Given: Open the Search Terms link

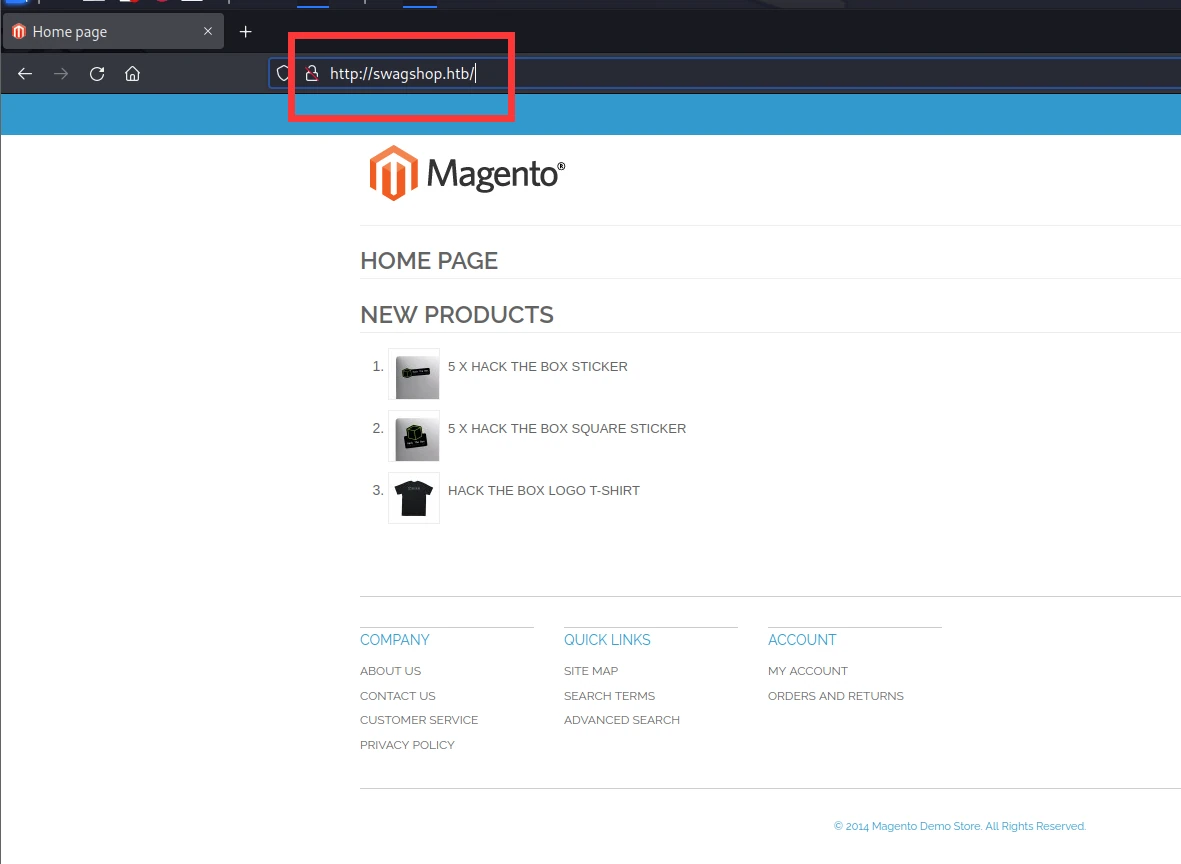Looking at the screenshot, I should point(609,696).
